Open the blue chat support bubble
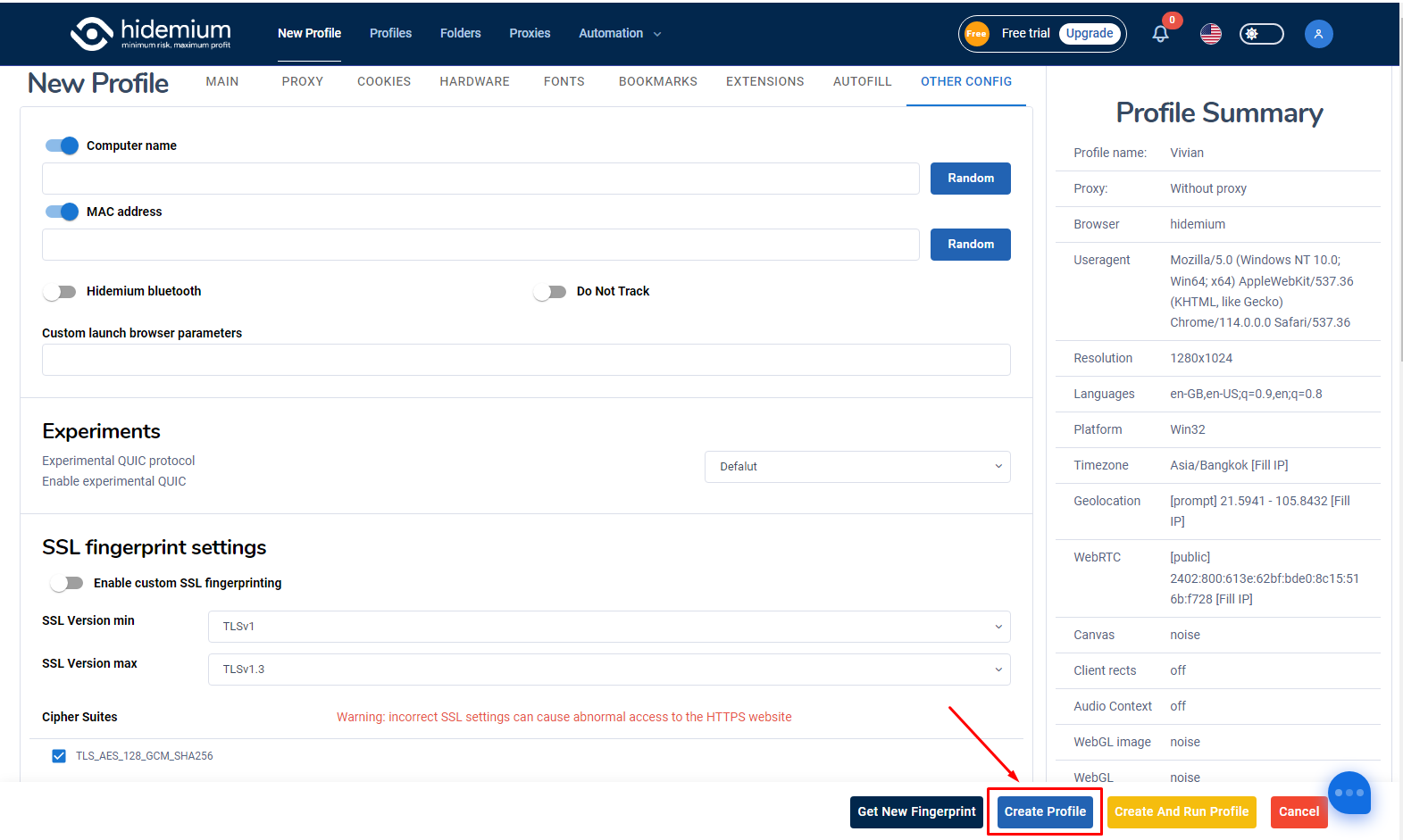The width and height of the screenshot is (1403, 840). (x=1349, y=793)
